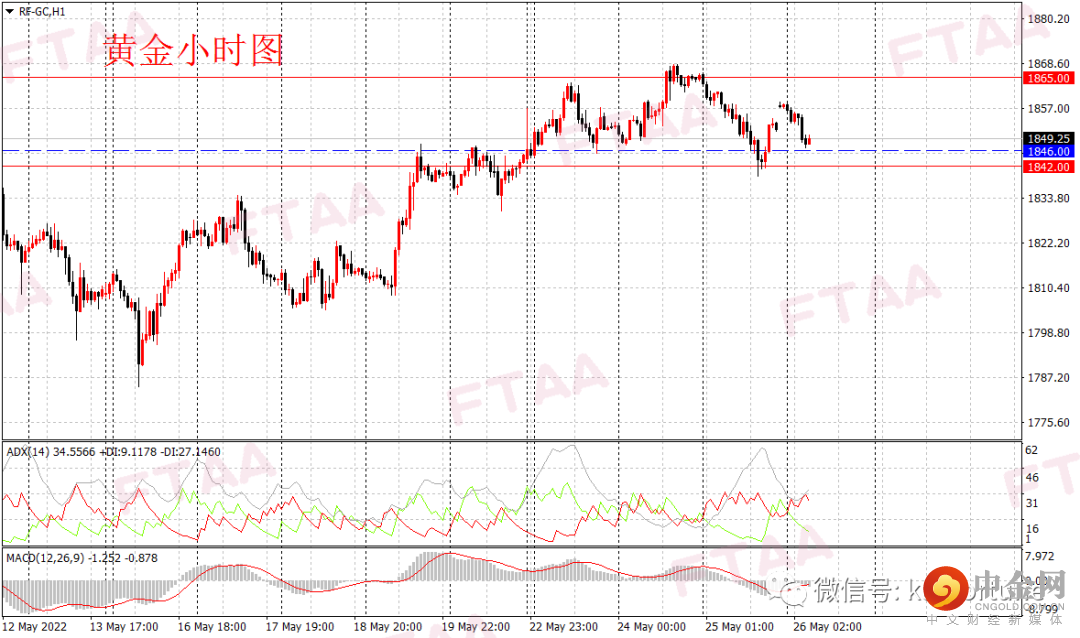The width and height of the screenshot is (1080, 638).
Task: Click the 1822.20 price axis value
Action: tap(1048, 243)
